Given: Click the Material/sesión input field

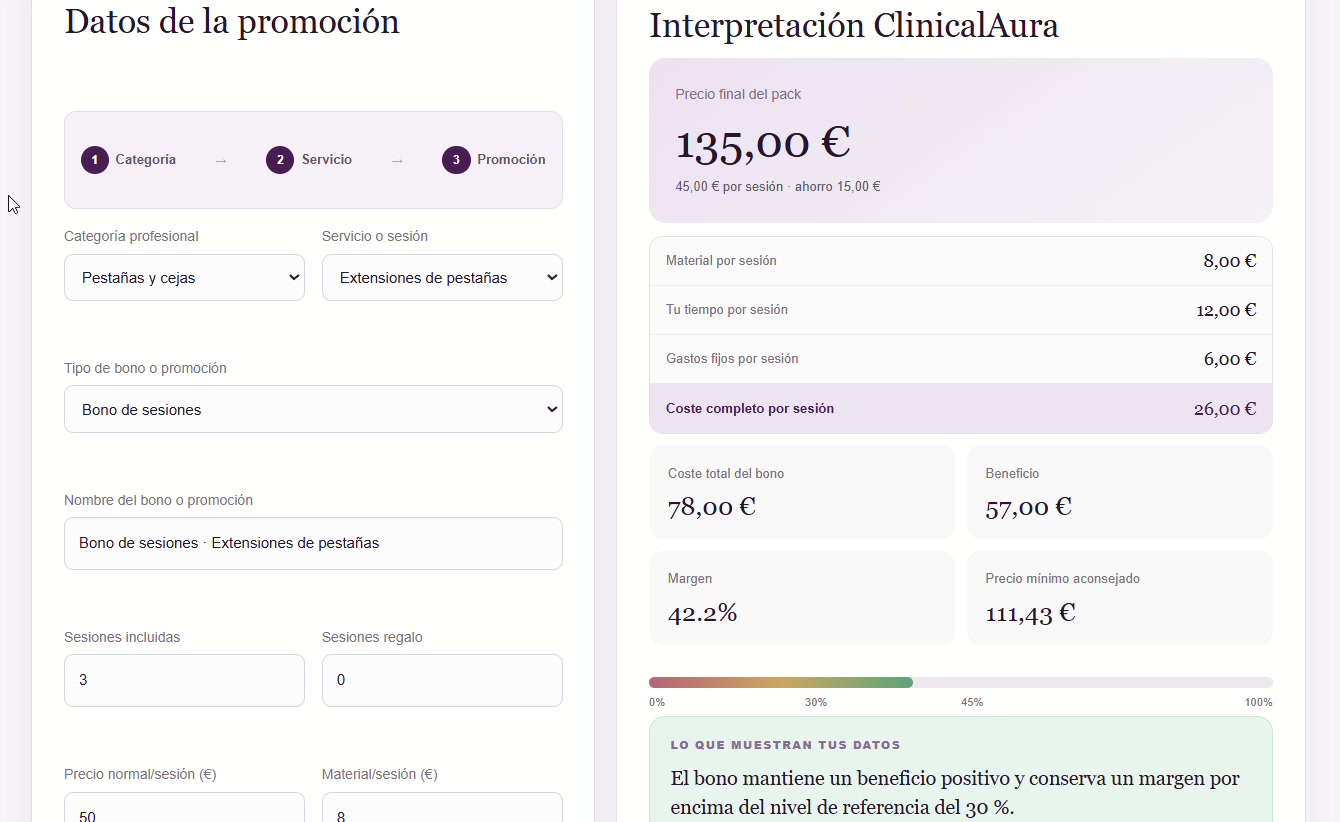Looking at the screenshot, I should point(442,808).
